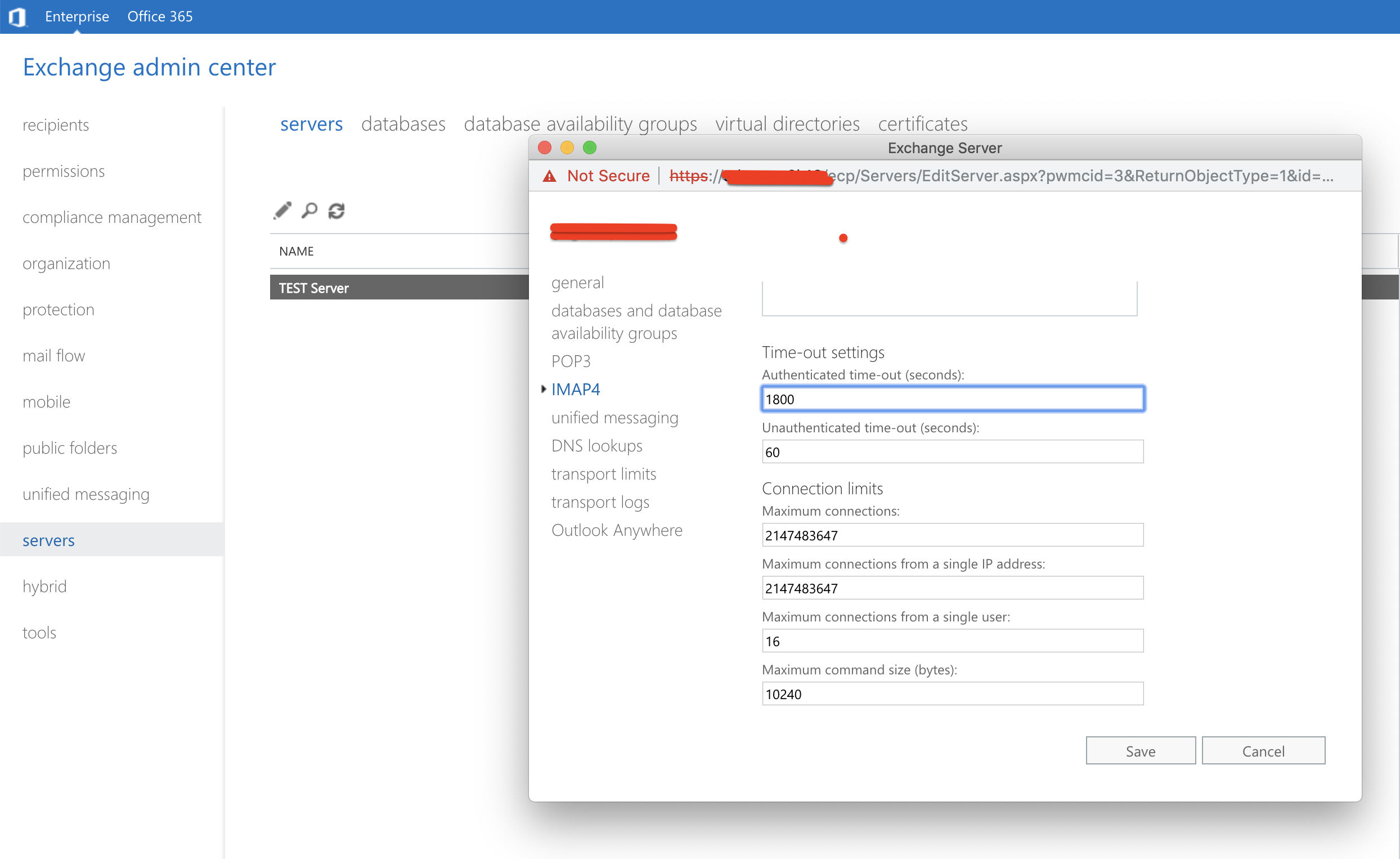The height and width of the screenshot is (859, 1400).
Task: Click the yellow minimize window button
Action: 567,148
